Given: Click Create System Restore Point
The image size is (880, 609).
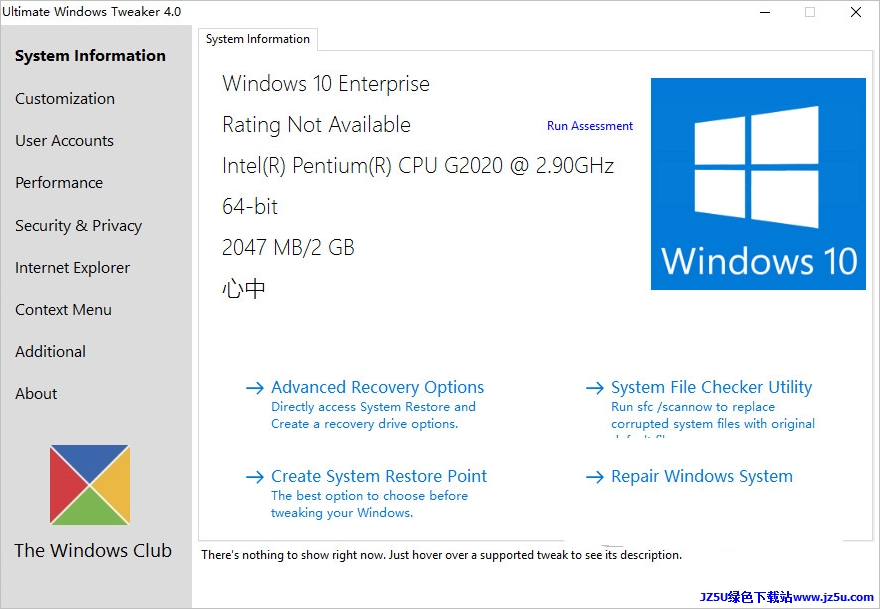Looking at the screenshot, I should pyautogui.click(x=379, y=477).
